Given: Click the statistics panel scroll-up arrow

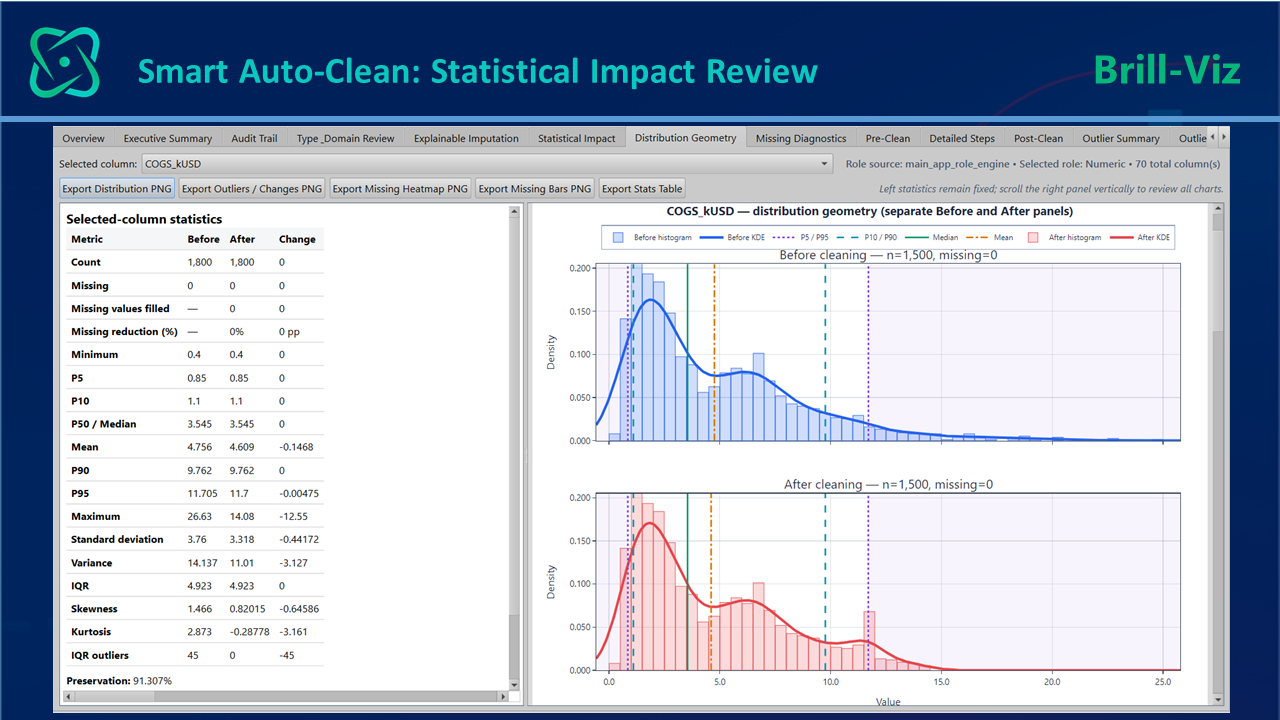Looking at the screenshot, I should (x=515, y=211).
